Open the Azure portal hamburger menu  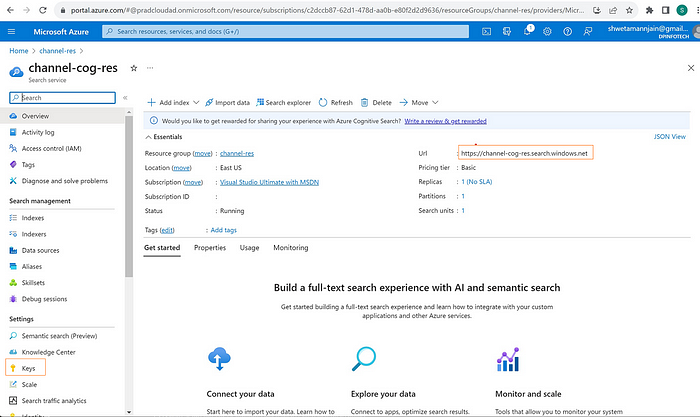(12, 32)
